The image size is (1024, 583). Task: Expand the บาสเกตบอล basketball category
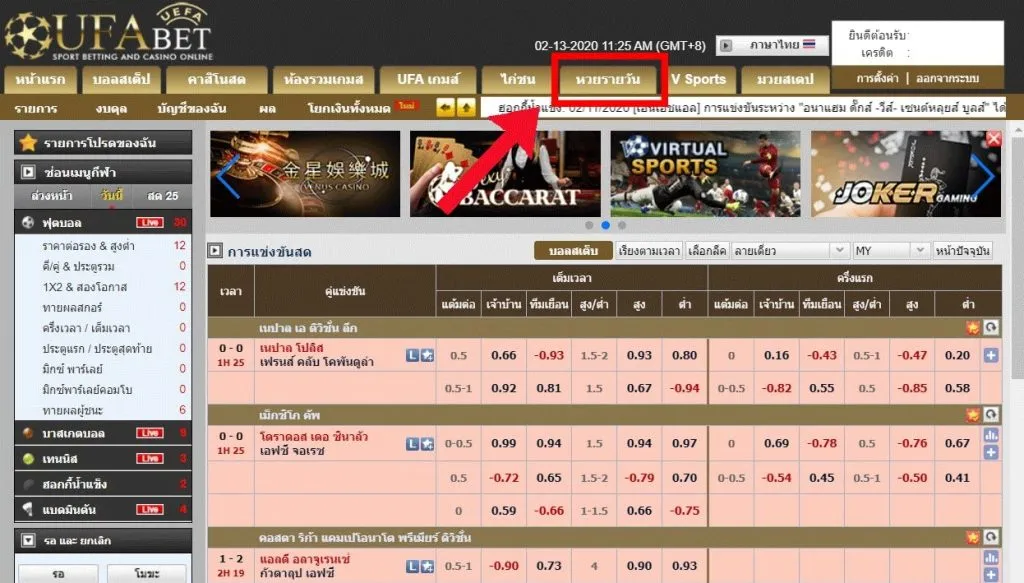103,433
